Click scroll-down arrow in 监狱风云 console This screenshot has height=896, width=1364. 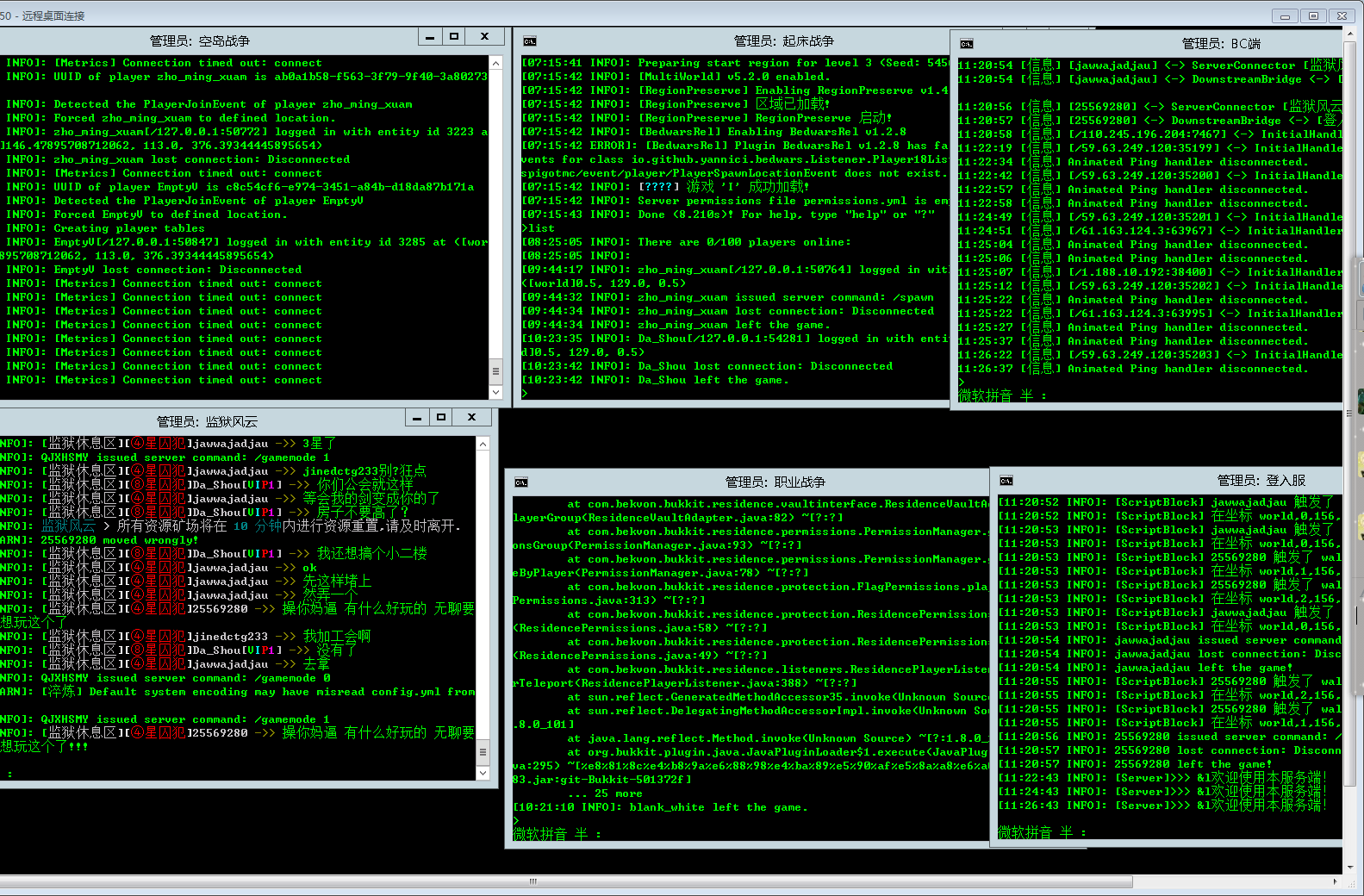point(483,773)
